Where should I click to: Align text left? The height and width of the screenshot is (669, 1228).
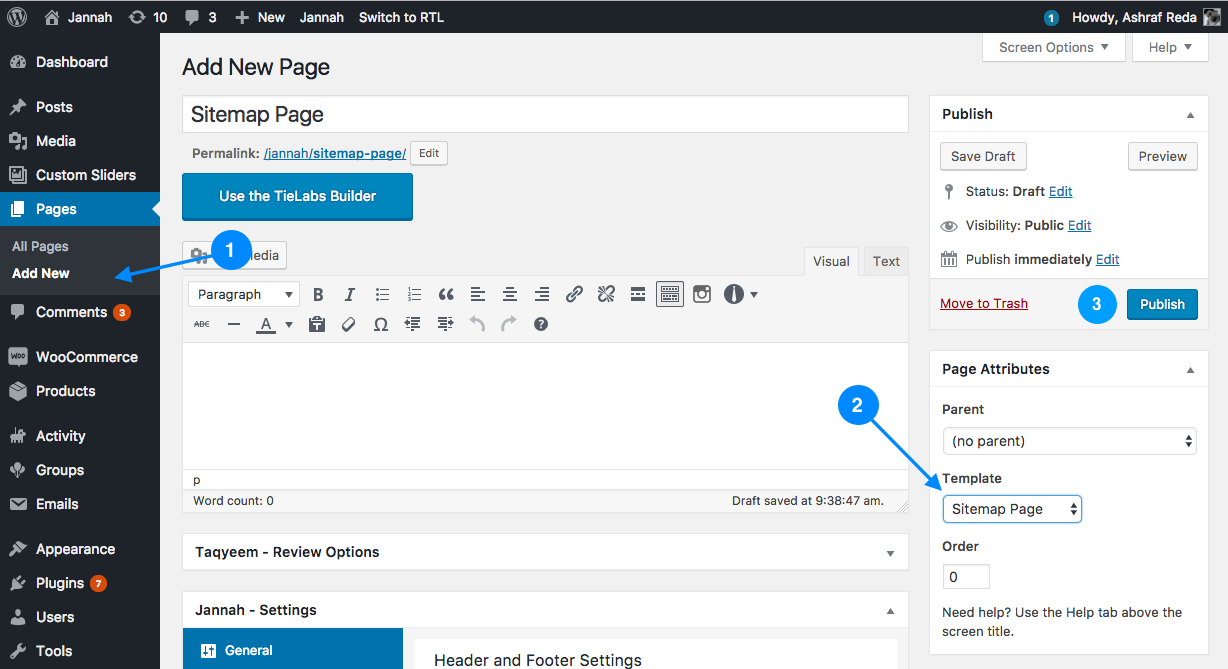478,294
